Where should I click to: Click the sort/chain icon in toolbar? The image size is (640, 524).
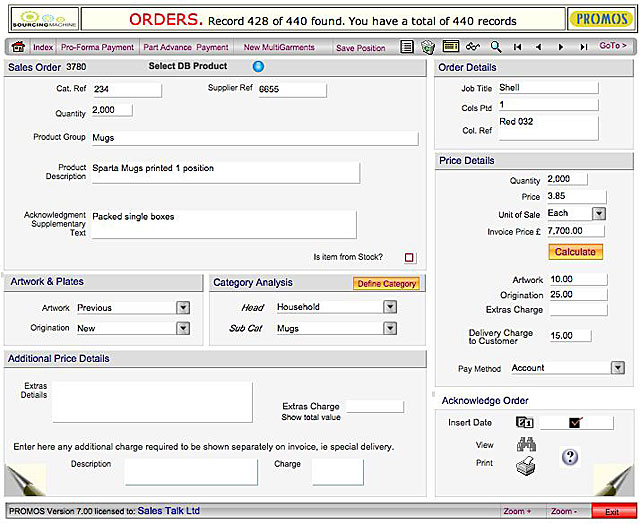(x=473, y=47)
